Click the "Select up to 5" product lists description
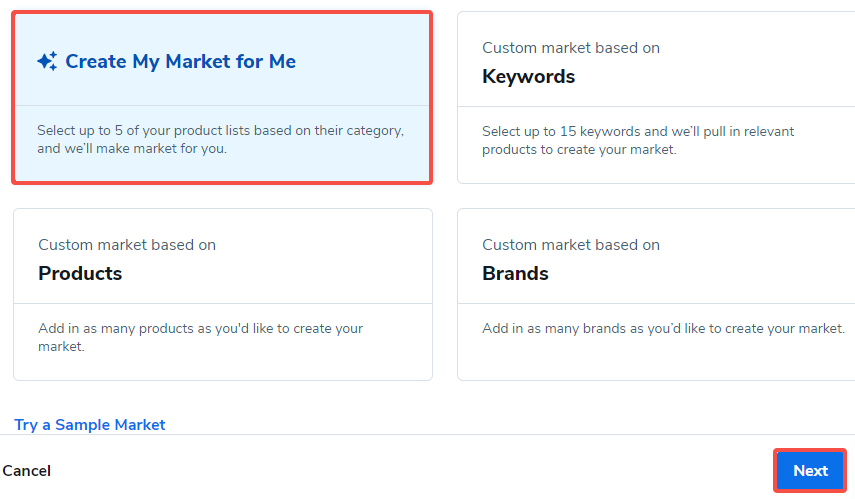The image size is (855, 499). pyautogui.click(x=220, y=131)
